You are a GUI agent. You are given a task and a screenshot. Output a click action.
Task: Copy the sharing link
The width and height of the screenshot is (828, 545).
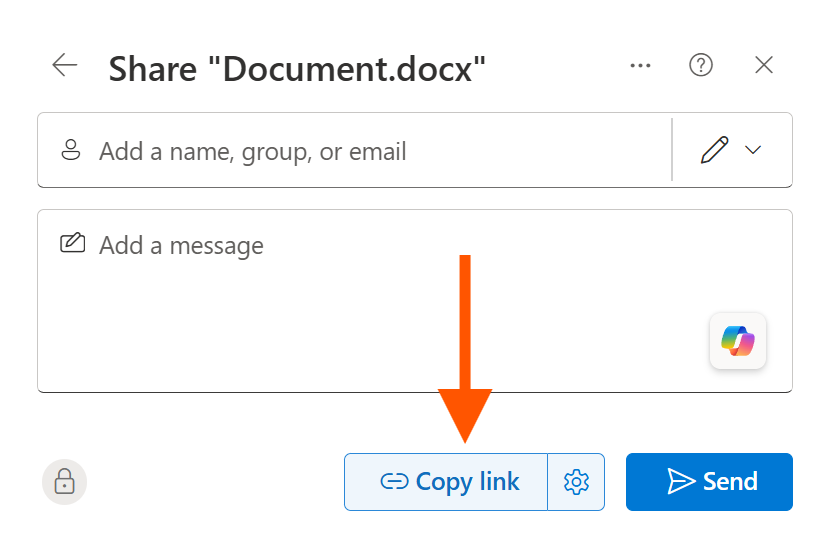[x=446, y=482]
